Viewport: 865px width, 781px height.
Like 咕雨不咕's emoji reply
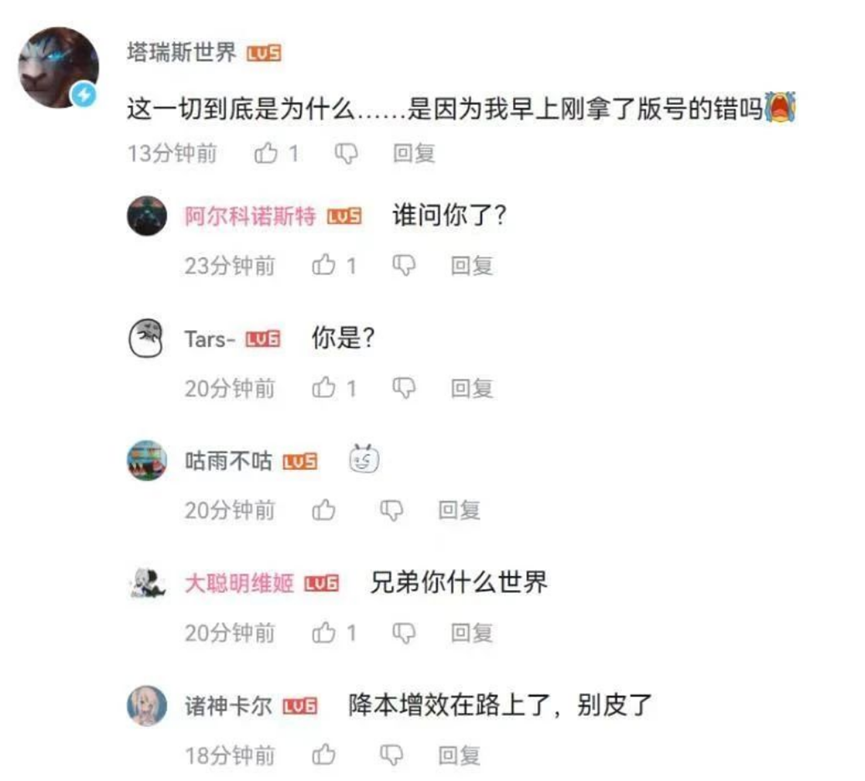click(324, 510)
